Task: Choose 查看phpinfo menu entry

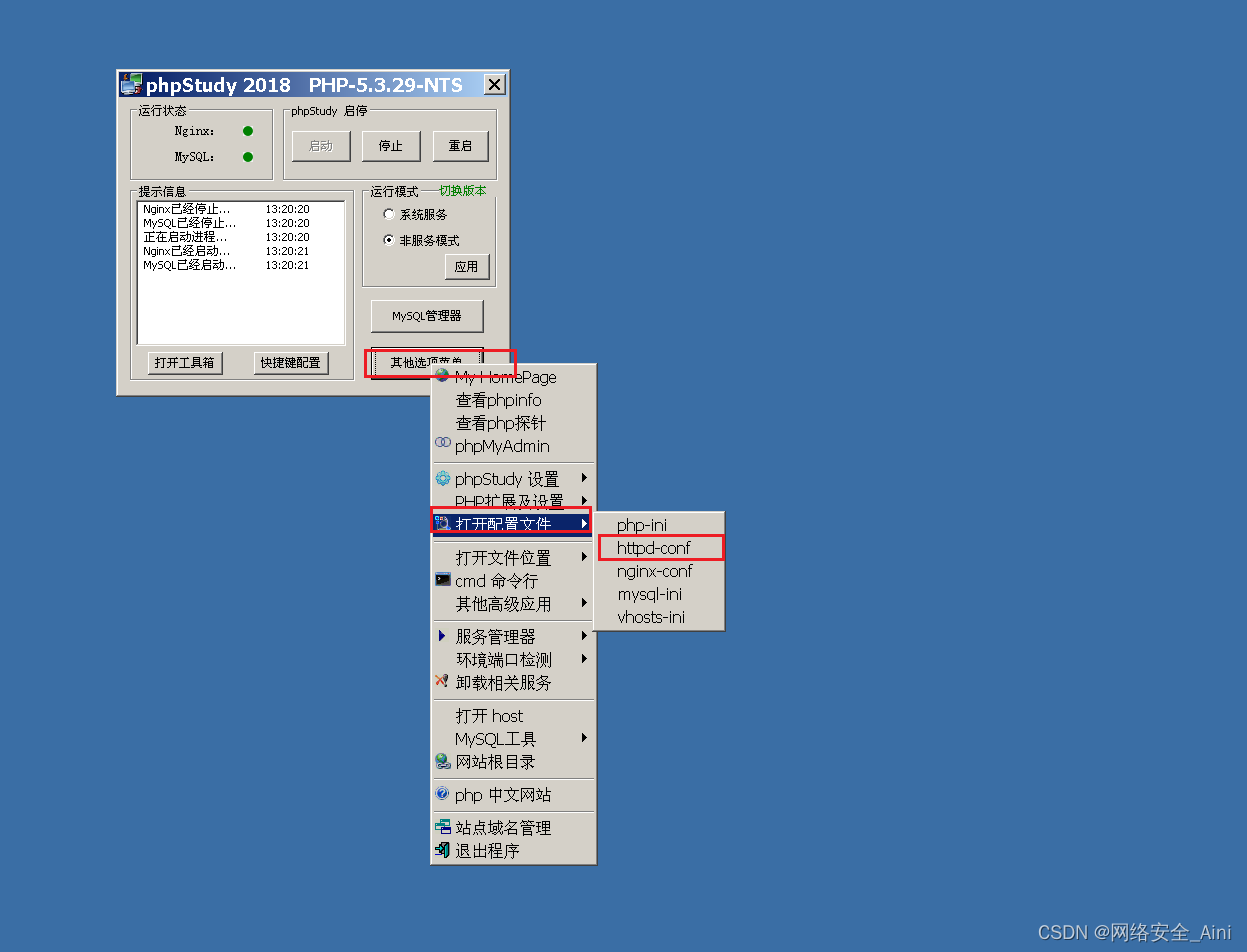Action: tap(513, 400)
